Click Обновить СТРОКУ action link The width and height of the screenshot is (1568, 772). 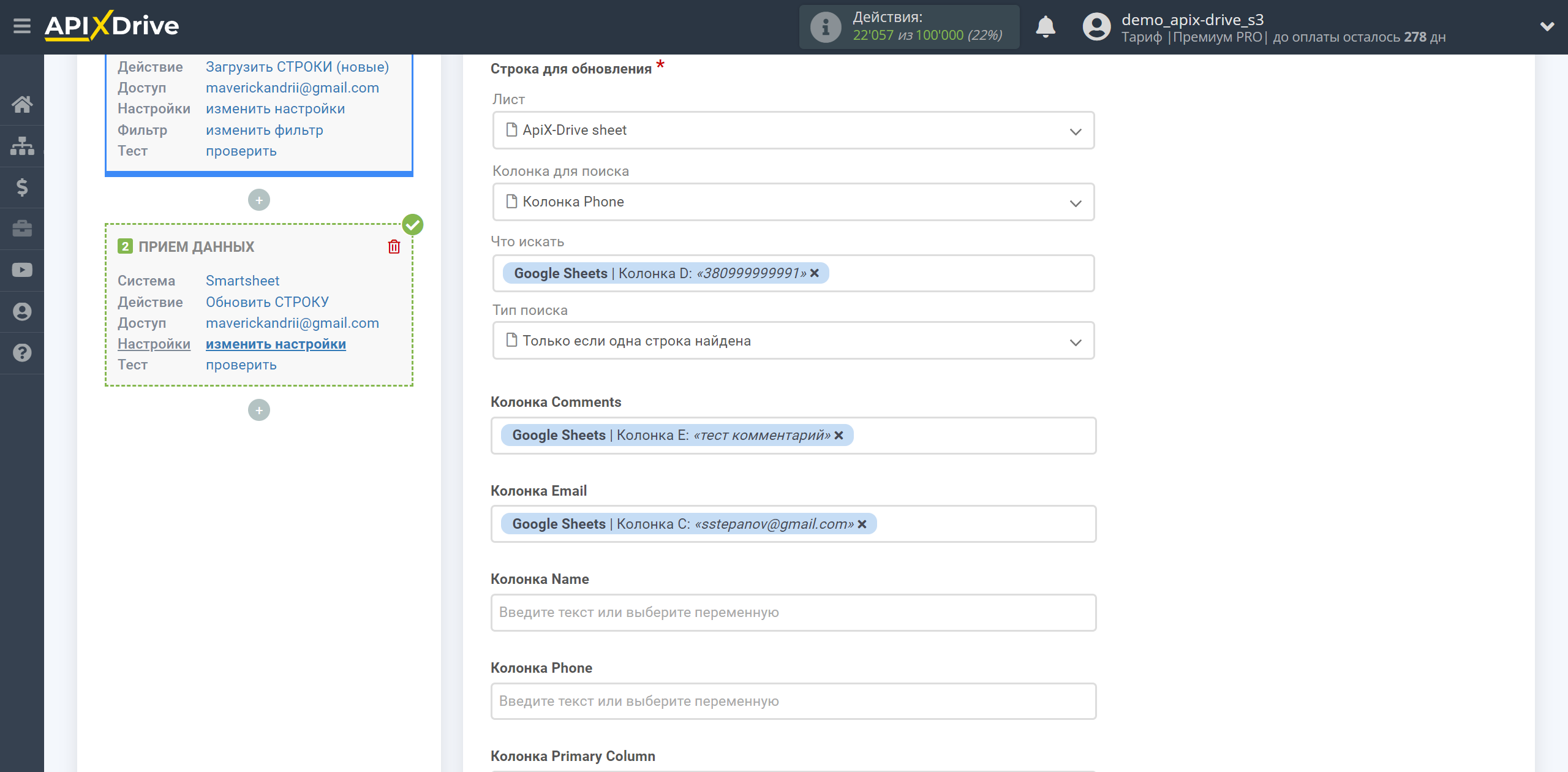coord(267,302)
